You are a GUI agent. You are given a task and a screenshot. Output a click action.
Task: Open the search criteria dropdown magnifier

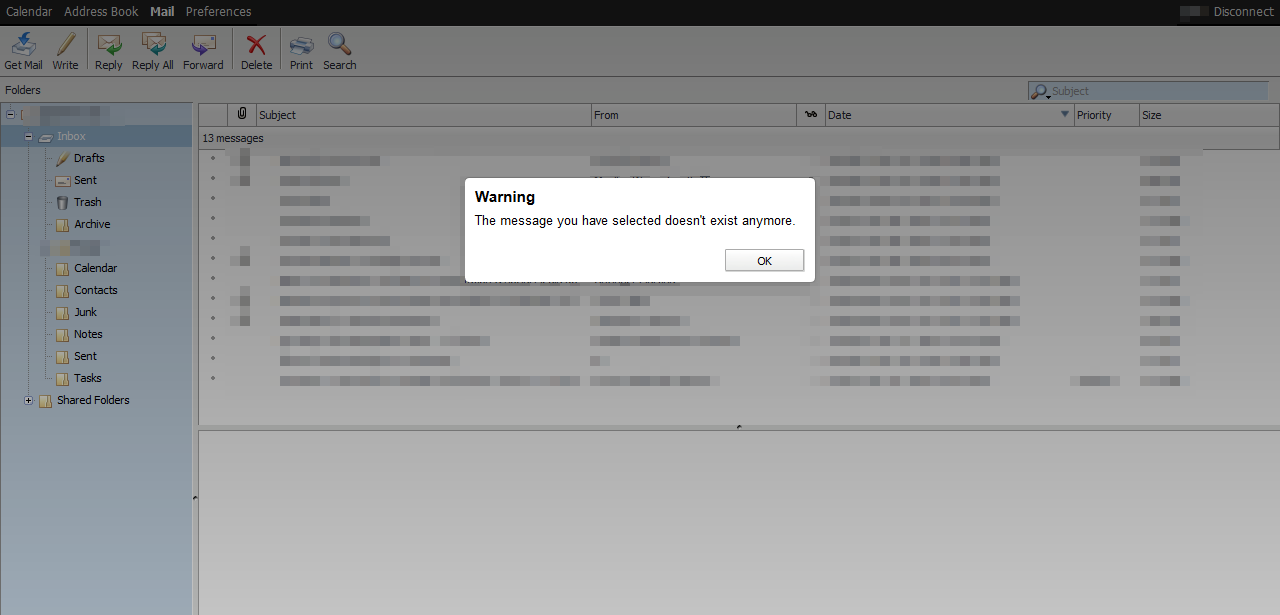(1041, 92)
